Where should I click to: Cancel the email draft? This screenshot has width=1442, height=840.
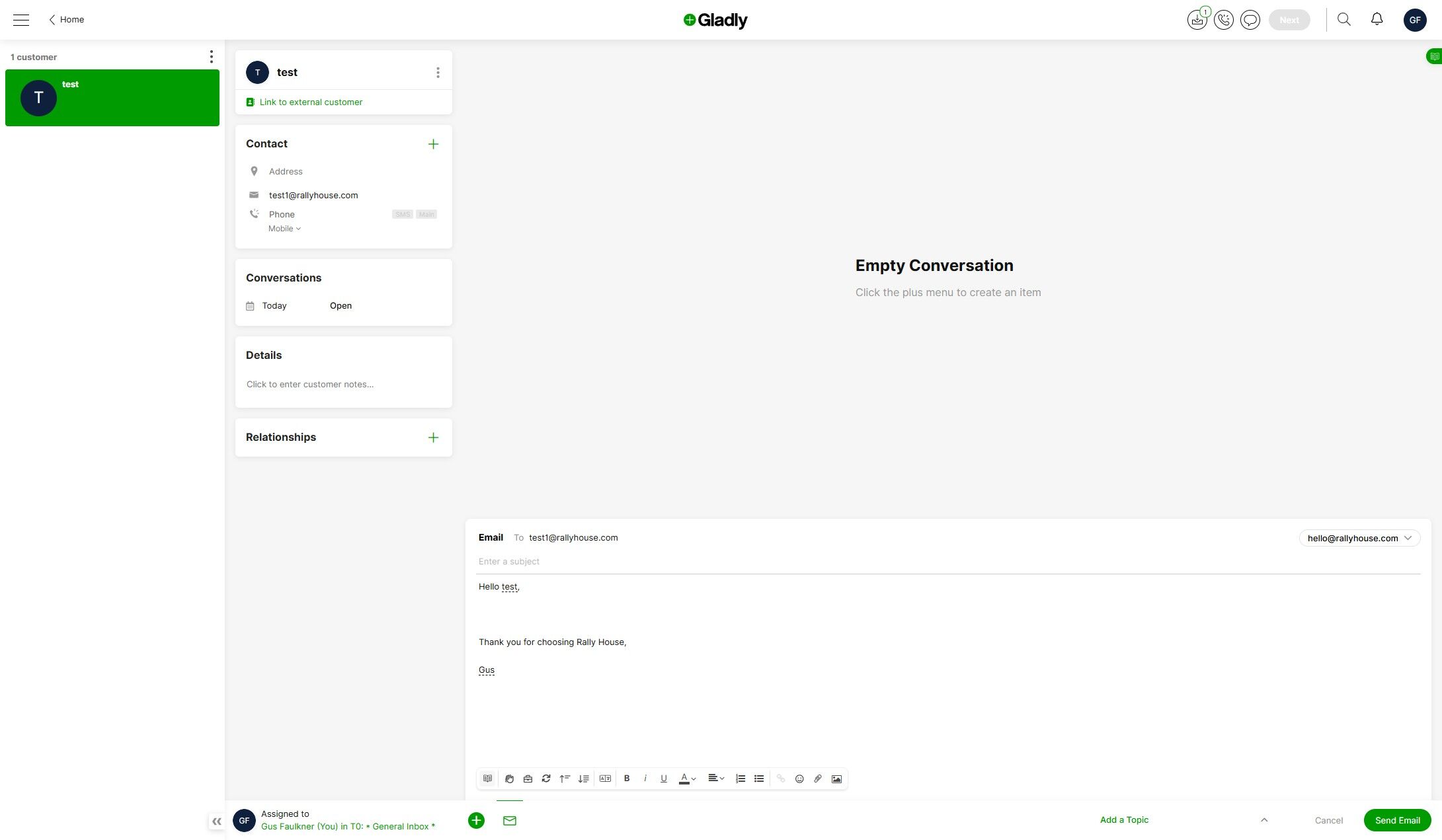[x=1328, y=820]
